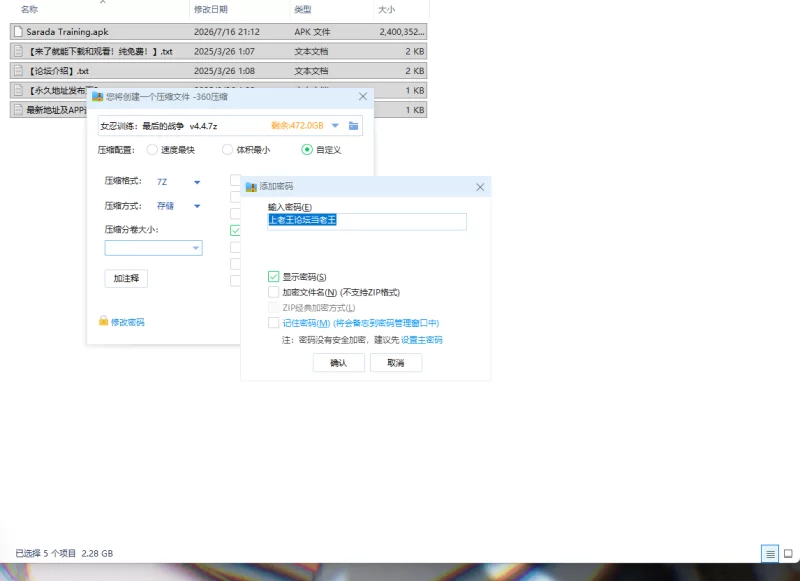
Task: Click the date 2026/7/16 21:12
Action: [227, 32]
